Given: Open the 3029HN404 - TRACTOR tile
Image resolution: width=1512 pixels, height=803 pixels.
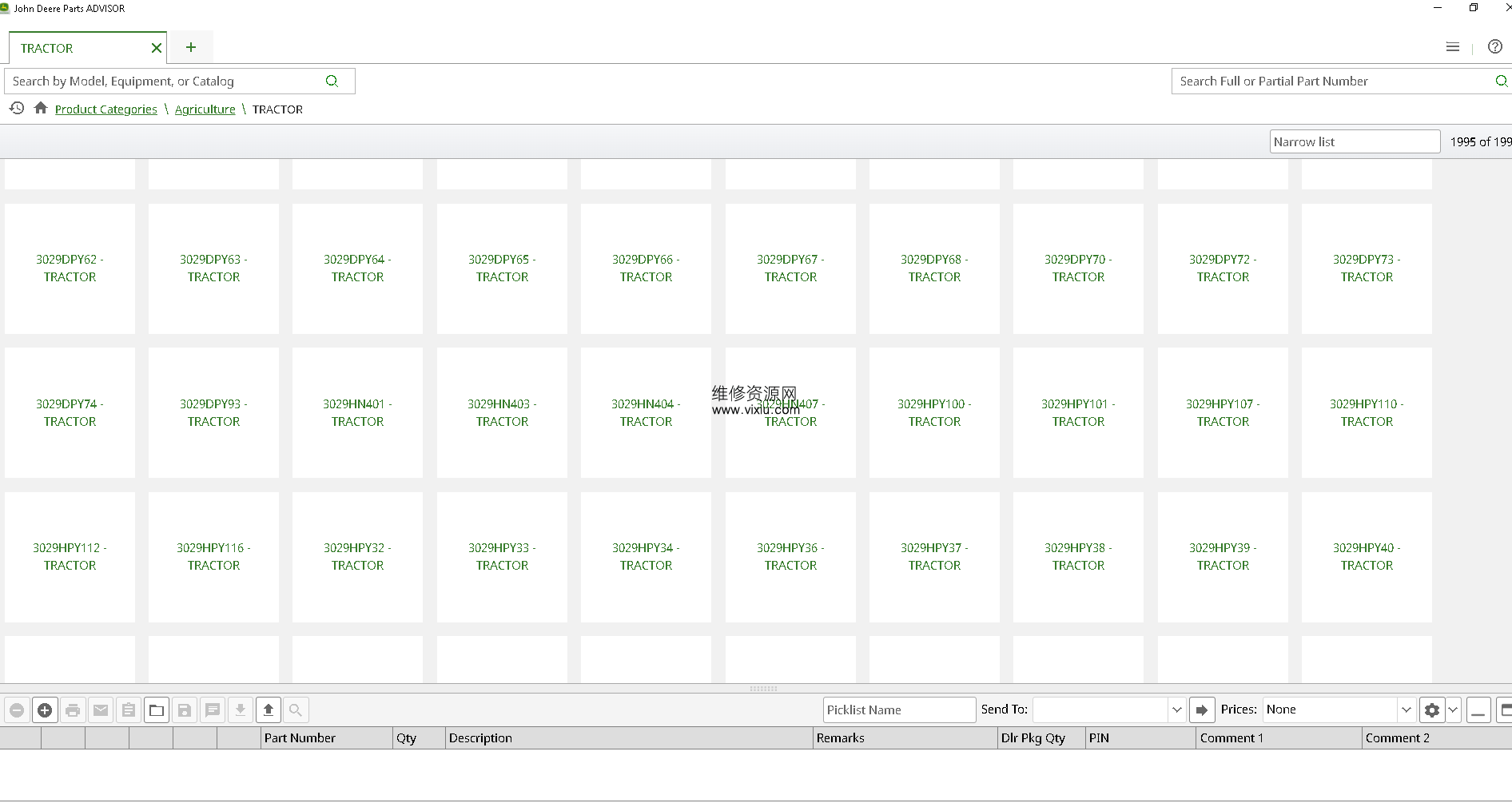Looking at the screenshot, I should coord(646,412).
